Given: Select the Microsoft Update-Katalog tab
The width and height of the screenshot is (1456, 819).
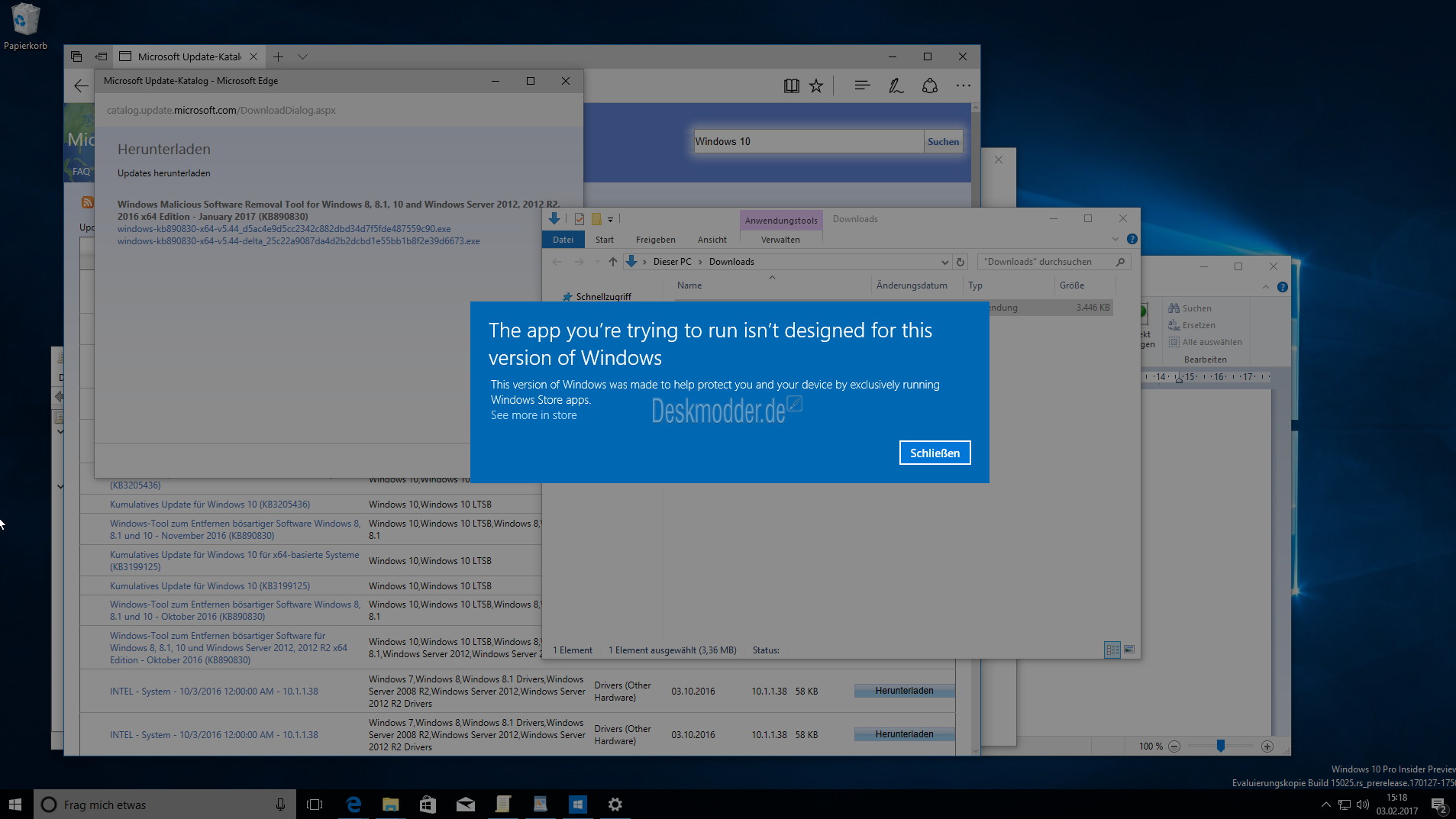Looking at the screenshot, I should [x=189, y=56].
